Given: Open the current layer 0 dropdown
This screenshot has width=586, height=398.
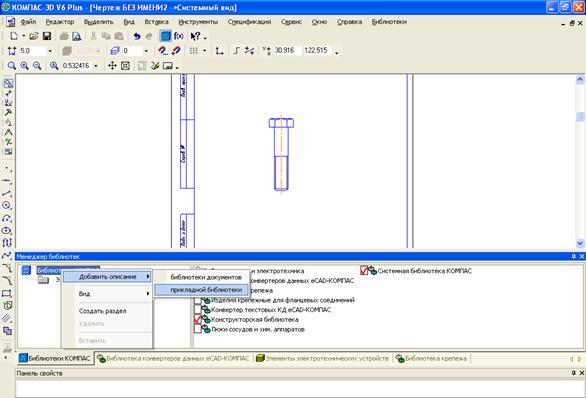Looking at the screenshot, I should pos(146,51).
